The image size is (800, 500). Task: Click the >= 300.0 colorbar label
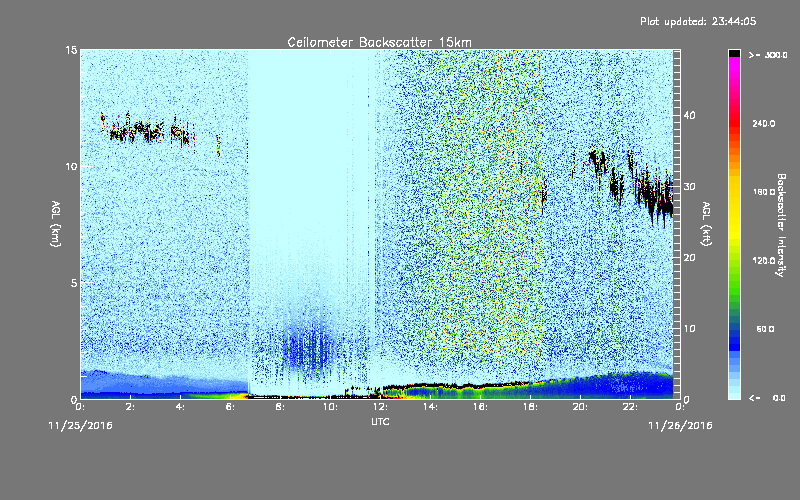768,55
